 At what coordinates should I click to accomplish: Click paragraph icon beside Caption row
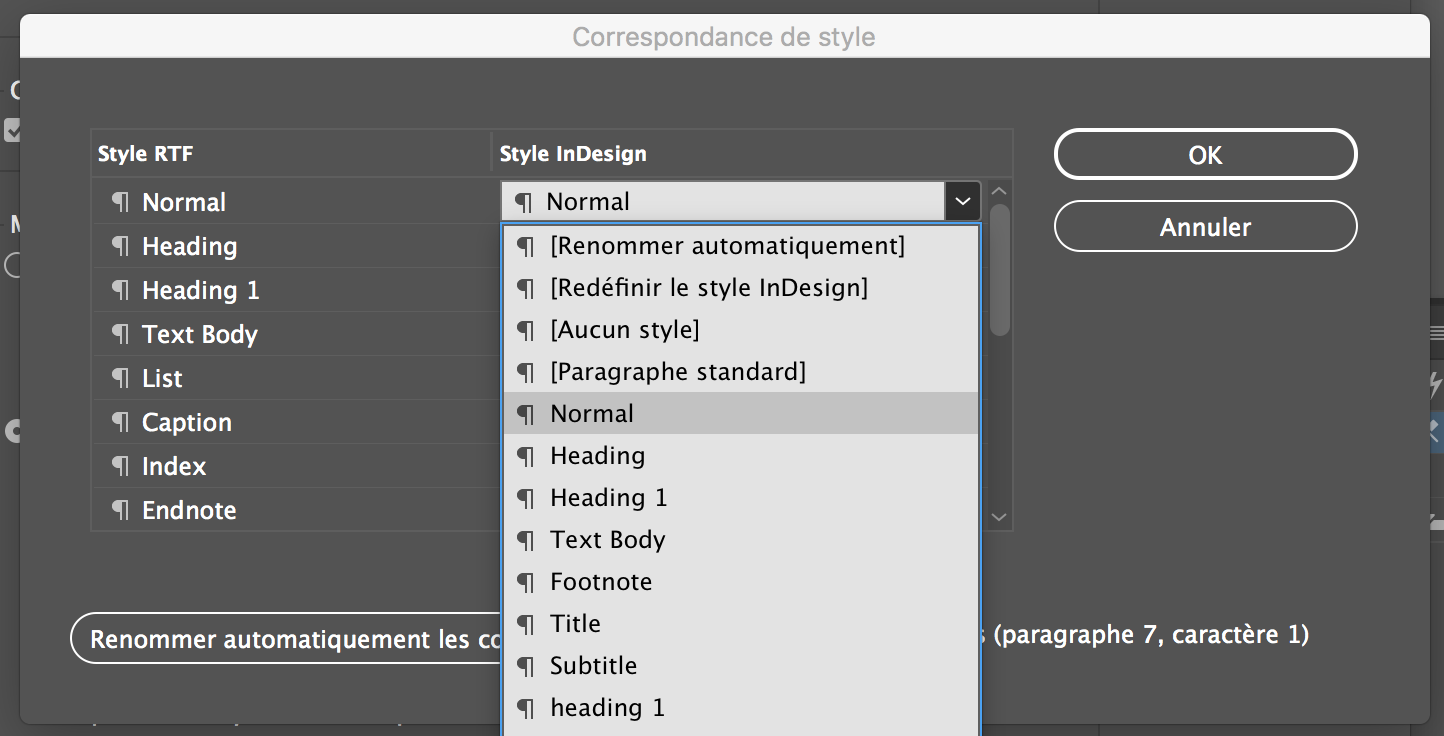point(120,422)
